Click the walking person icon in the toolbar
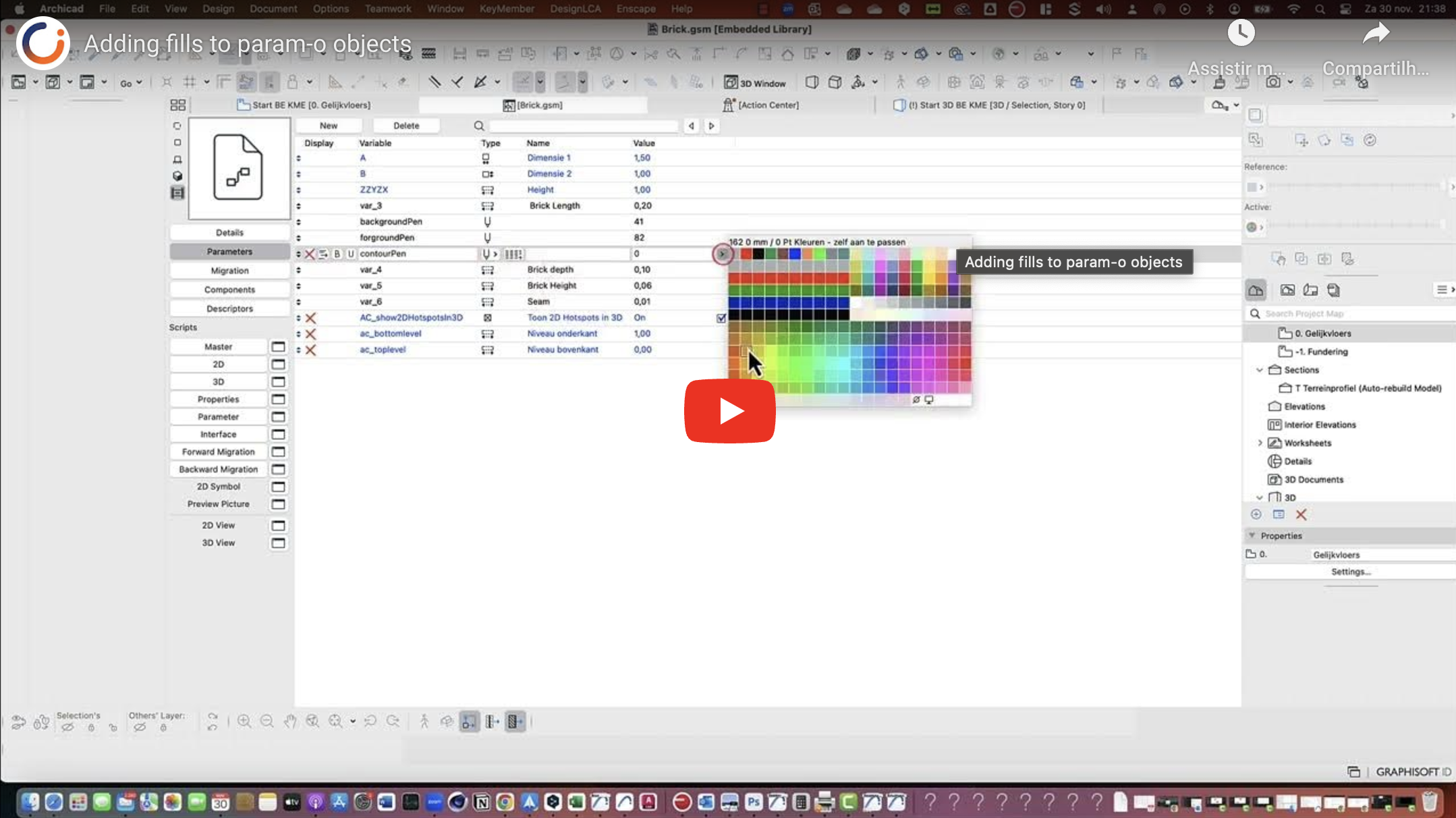This screenshot has height=818, width=1456. click(x=900, y=82)
